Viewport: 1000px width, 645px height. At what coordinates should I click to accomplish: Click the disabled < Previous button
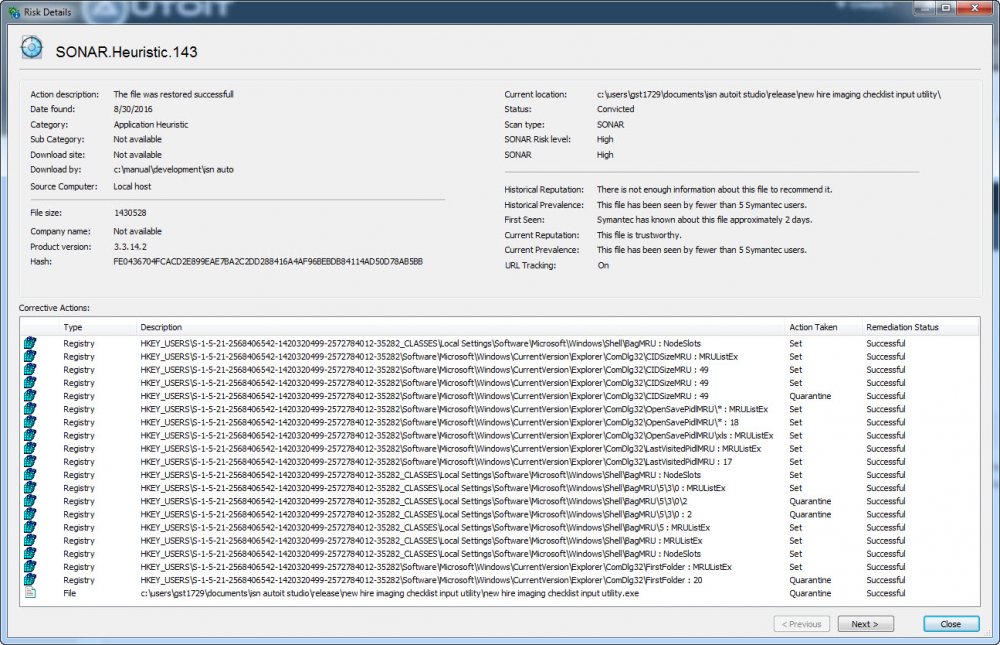tap(802, 624)
